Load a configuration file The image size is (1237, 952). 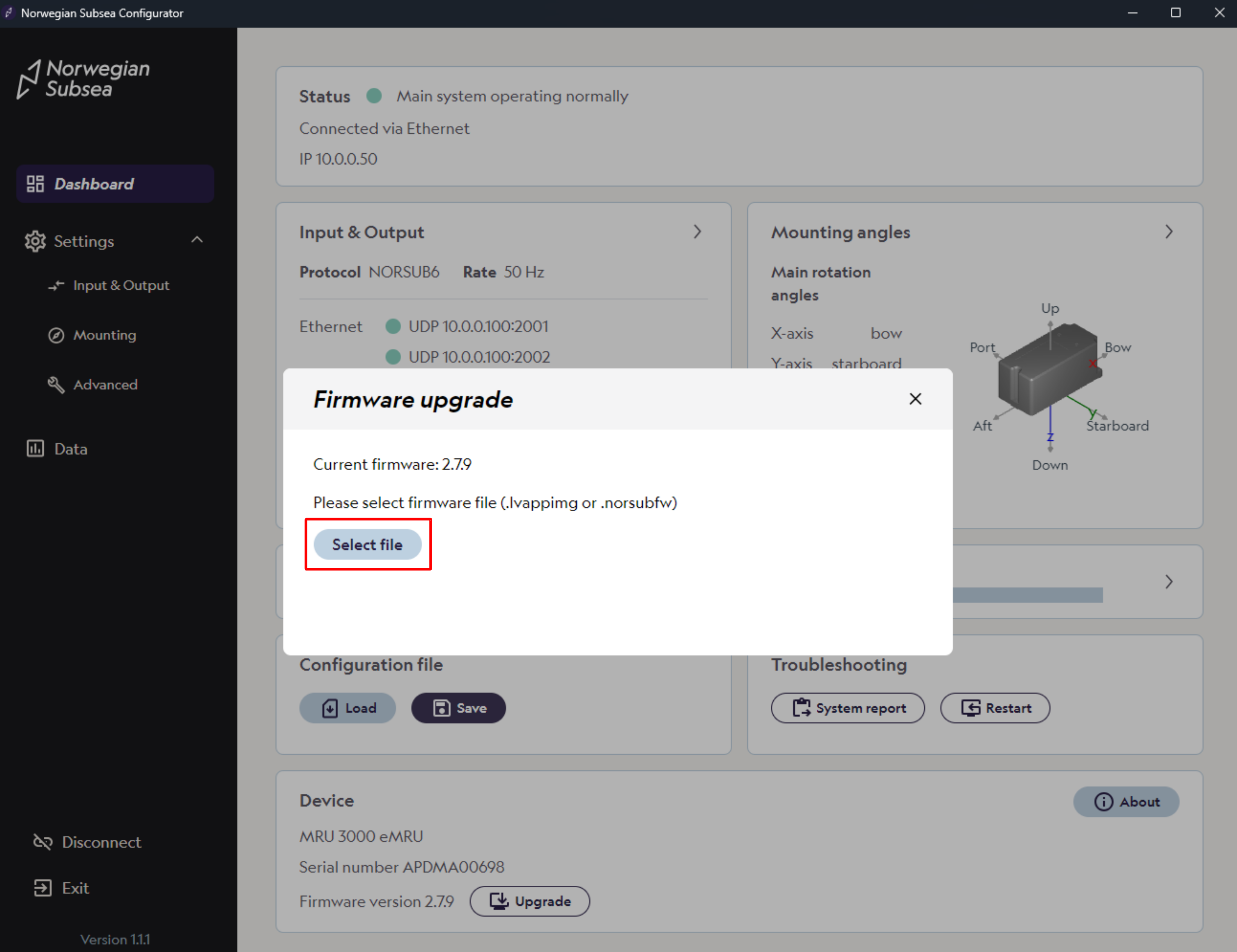click(347, 708)
